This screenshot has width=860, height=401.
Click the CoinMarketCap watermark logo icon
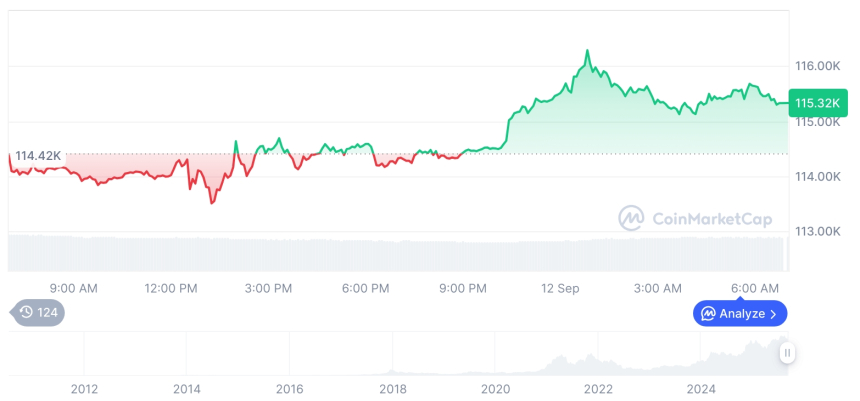click(x=630, y=217)
